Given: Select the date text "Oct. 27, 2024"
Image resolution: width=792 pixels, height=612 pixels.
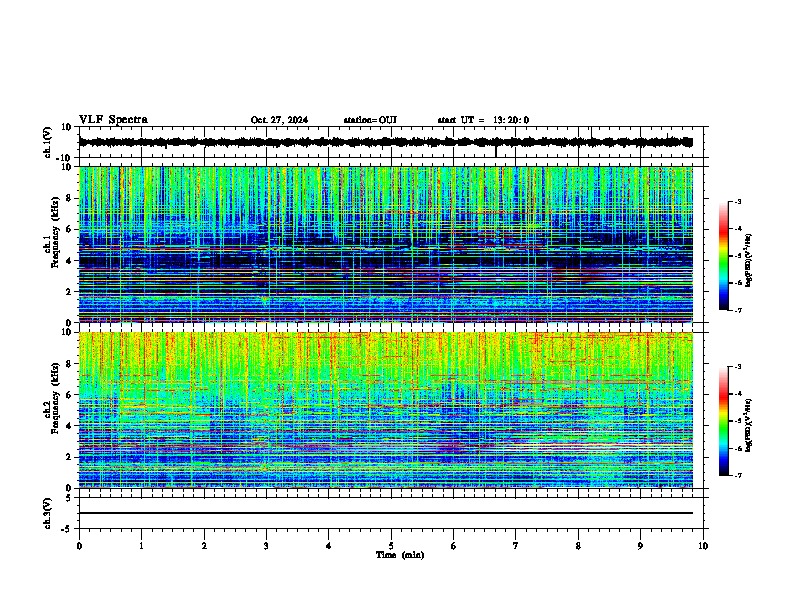Looking at the screenshot, I should (x=279, y=120).
